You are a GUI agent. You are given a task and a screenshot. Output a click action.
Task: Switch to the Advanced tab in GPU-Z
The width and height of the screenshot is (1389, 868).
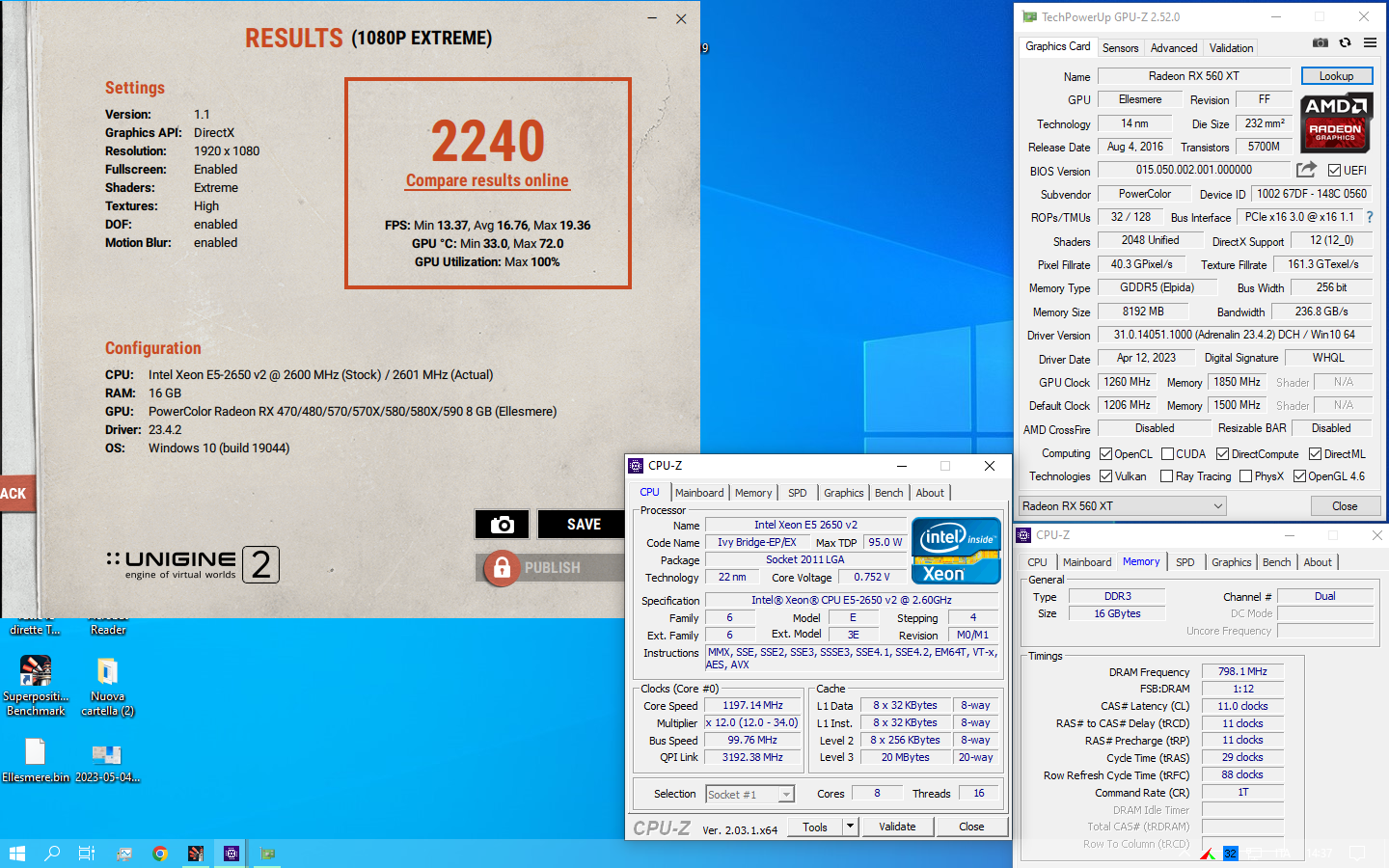click(1174, 48)
